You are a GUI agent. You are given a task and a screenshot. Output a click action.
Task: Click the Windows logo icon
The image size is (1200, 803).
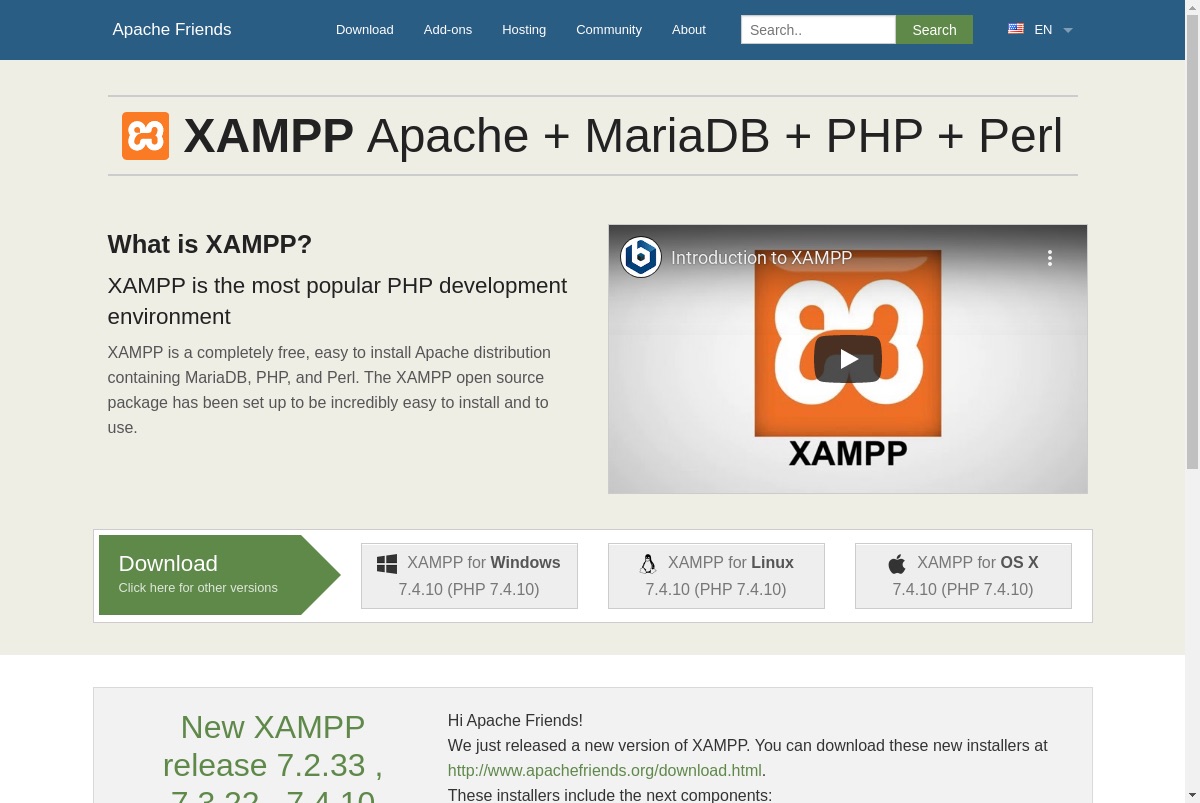pos(387,564)
